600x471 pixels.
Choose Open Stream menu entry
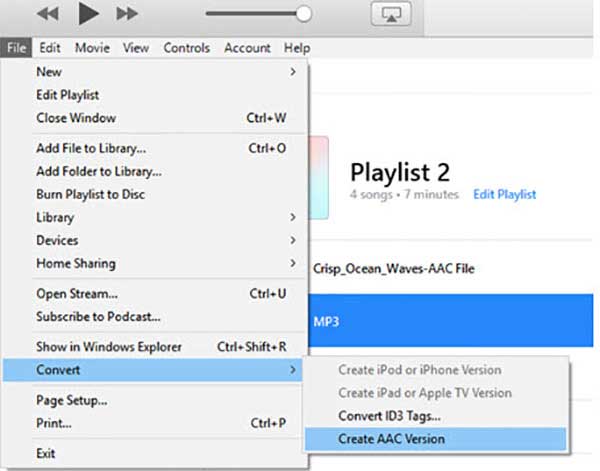153,293
